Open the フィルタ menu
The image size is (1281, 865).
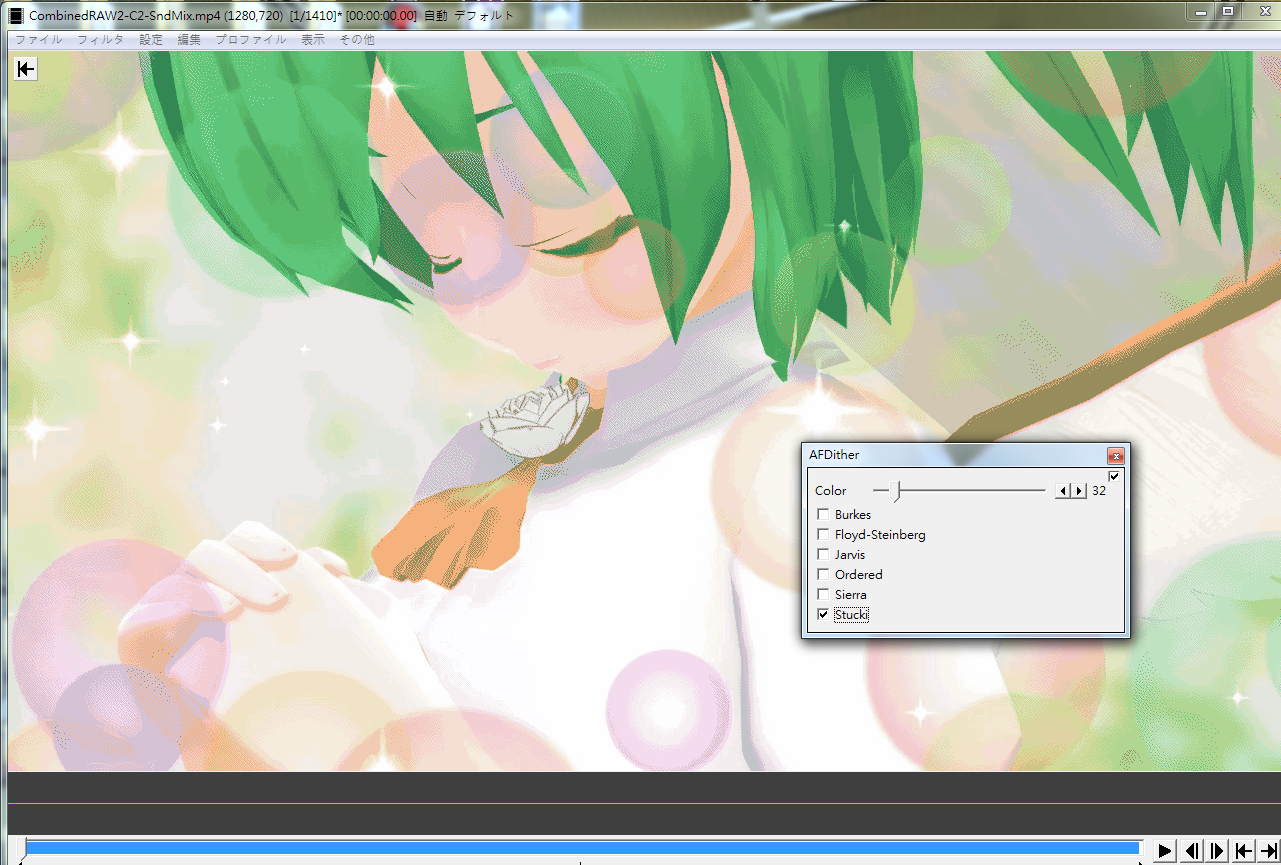(100, 39)
